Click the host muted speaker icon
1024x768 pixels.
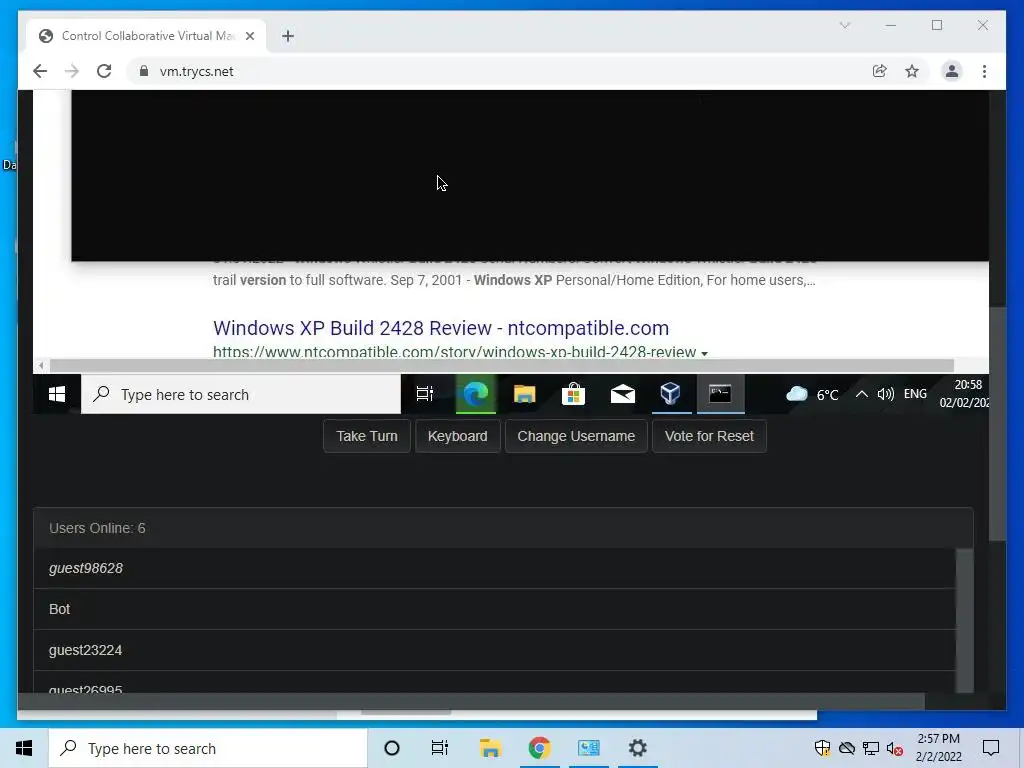click(x=894, y=748)
